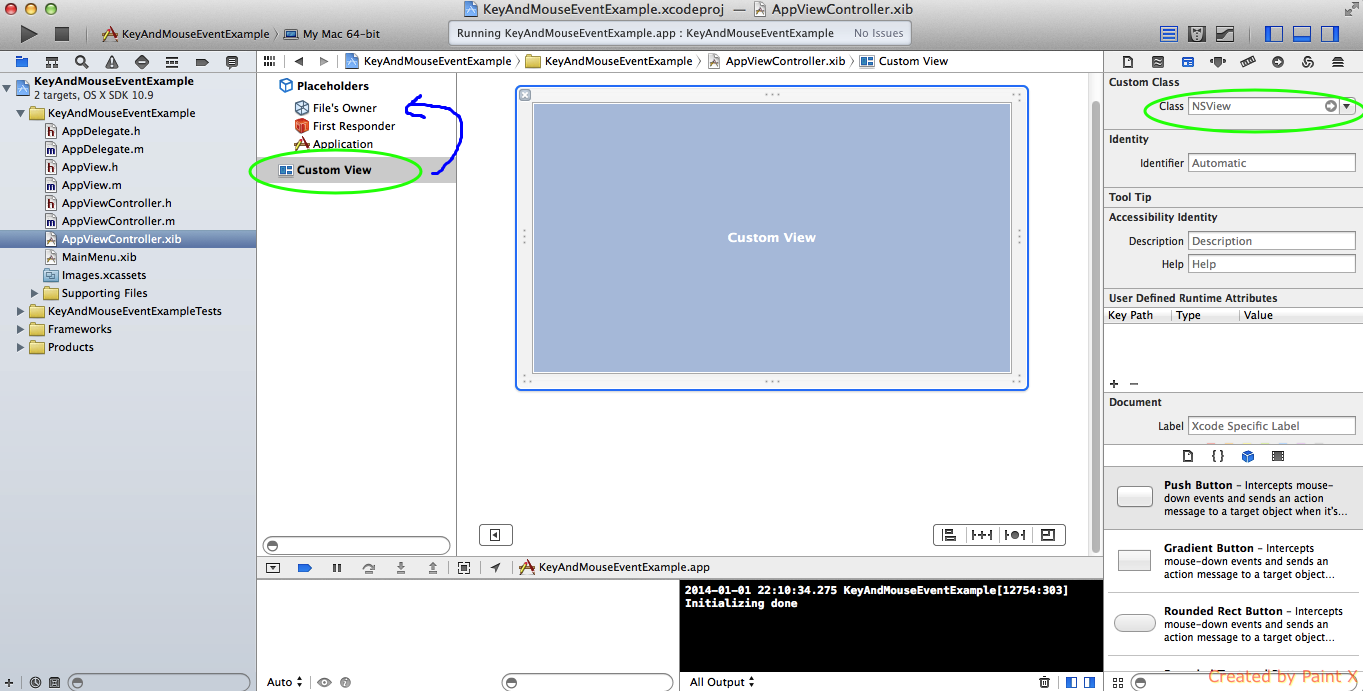Select File's Owner placeholder
This screenshot has height=691, width=1363.
[x=336, y=108]
